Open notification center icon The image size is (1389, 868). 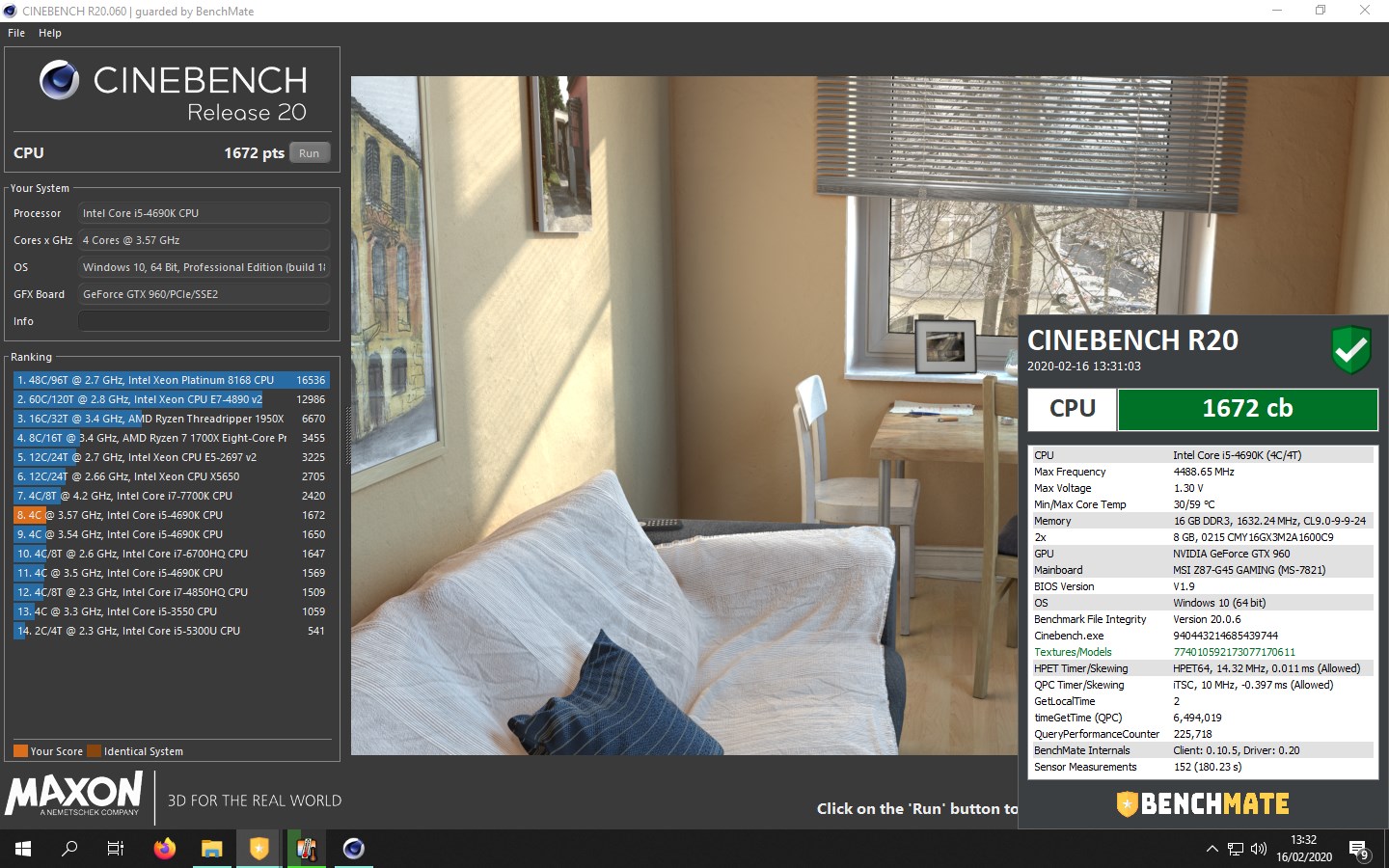coord(1359,850)
